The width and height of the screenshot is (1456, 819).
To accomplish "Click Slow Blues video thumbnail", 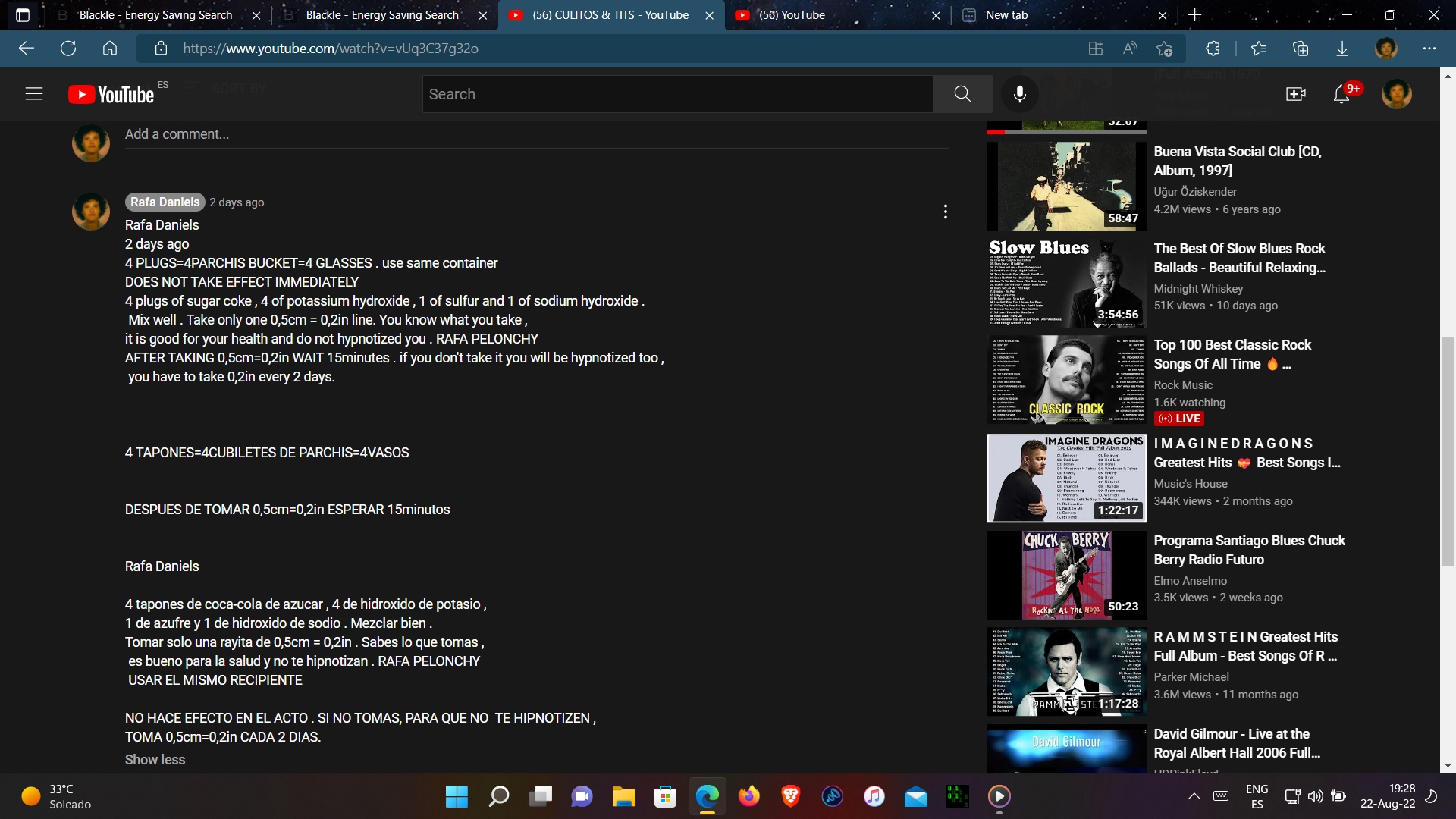I will (x=1066, y=283).
